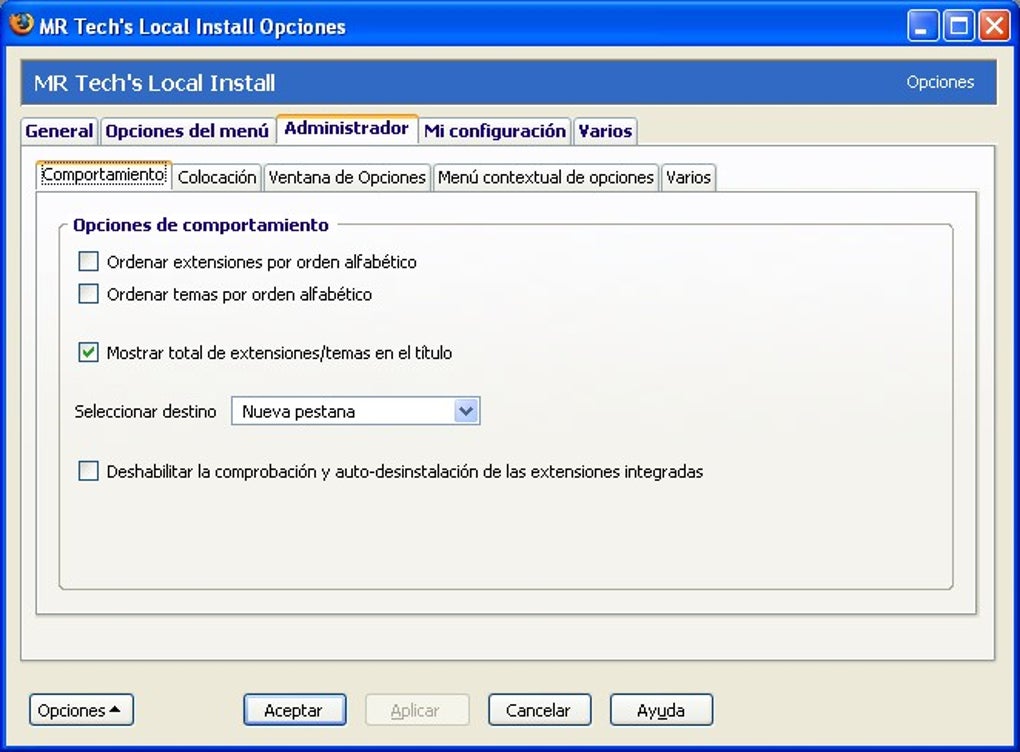The width and height of the screenshot is (1020, 752).
Task: Open the Mi configuración tab
Action: 495,131
